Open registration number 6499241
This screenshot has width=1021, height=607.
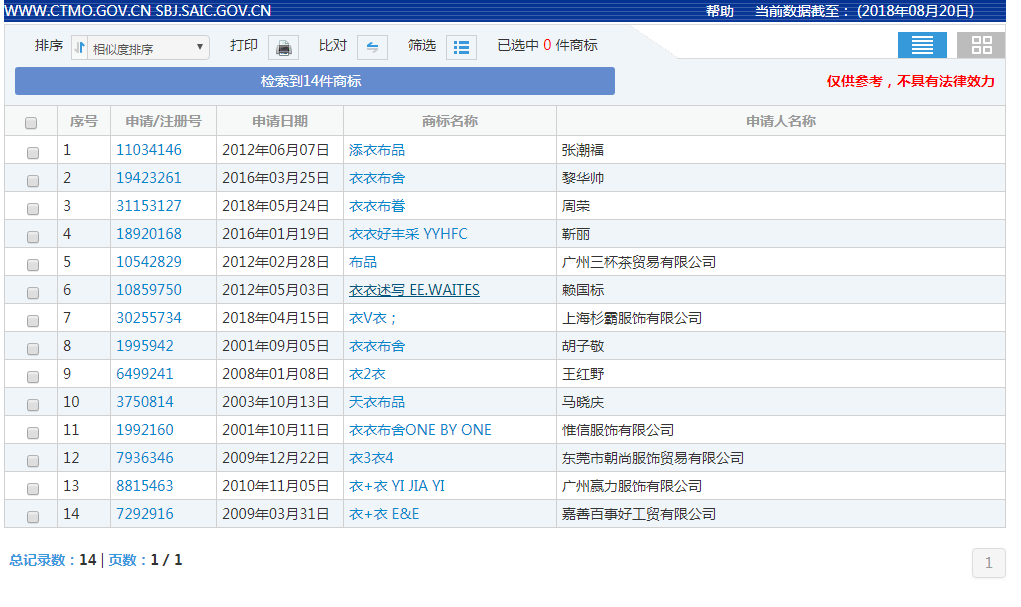click(145, 374)
